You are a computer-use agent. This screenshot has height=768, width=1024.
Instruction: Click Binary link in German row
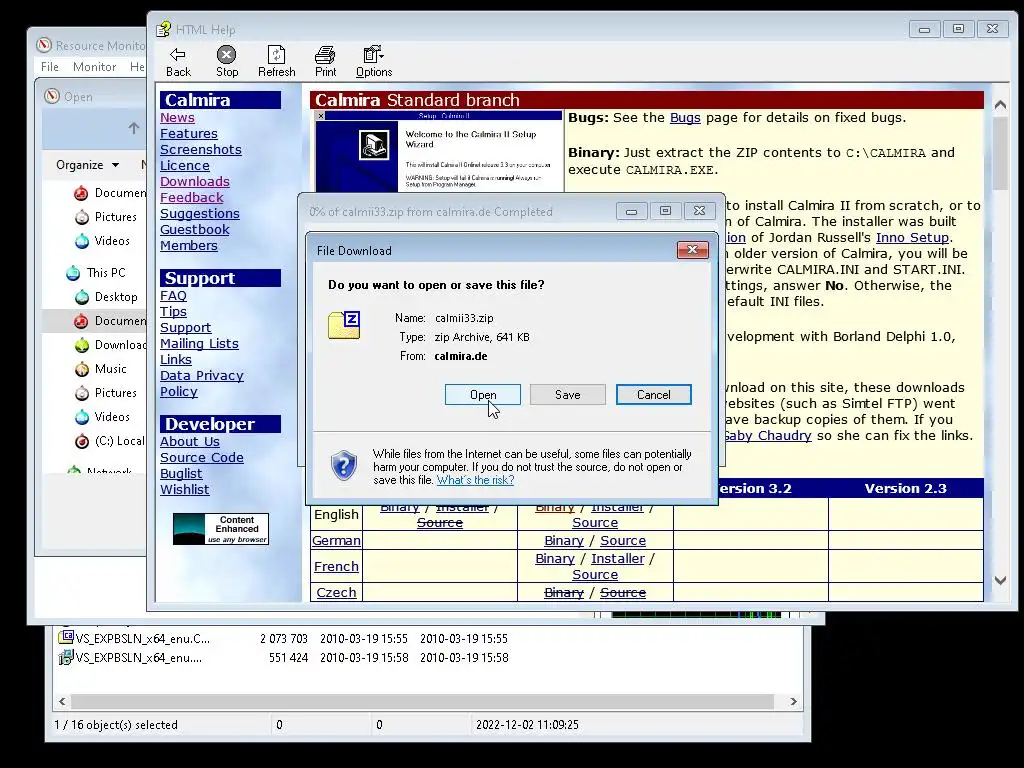tap(564, 541)
